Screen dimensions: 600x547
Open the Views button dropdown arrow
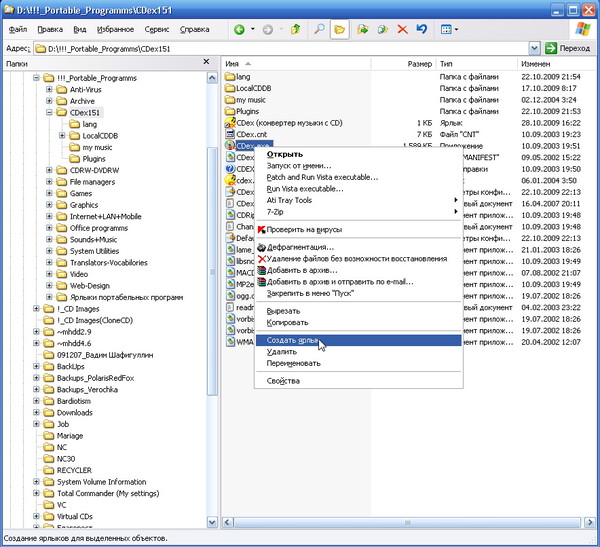pos(456,29)
